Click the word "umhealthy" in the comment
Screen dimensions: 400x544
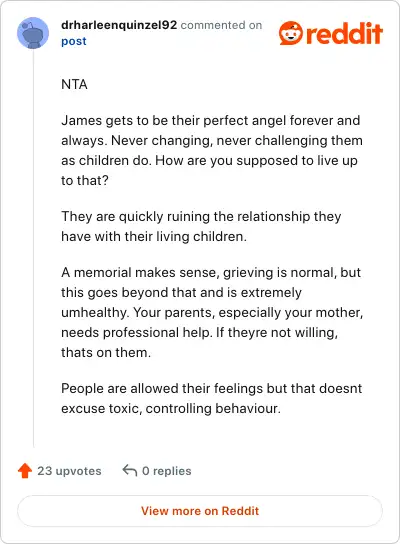click(94, 313)
